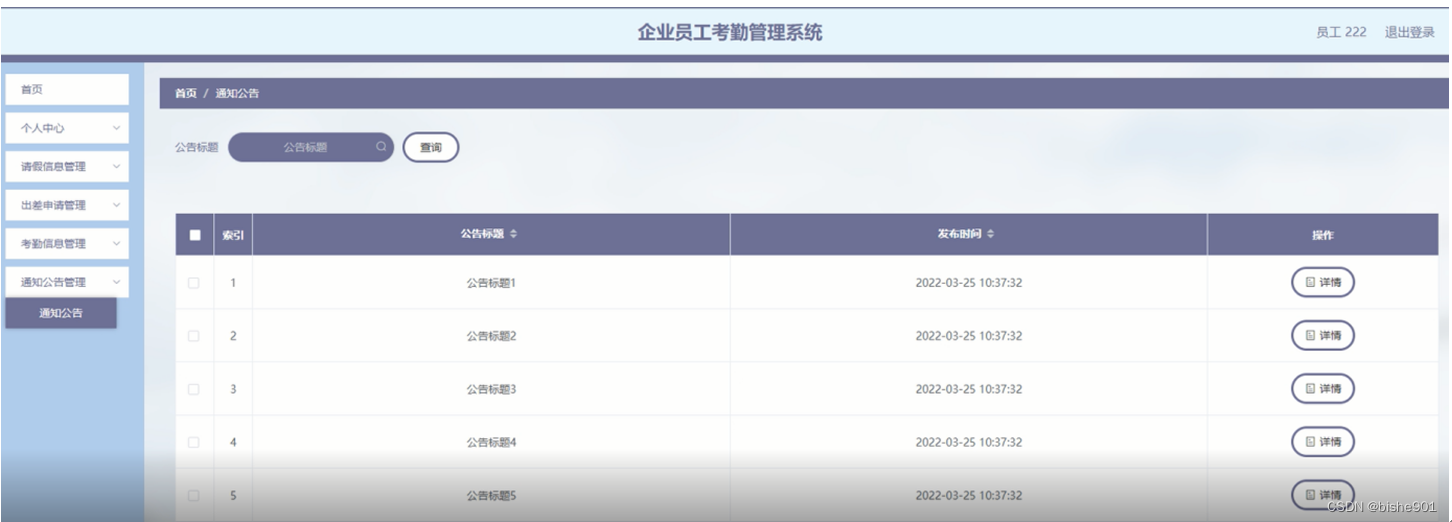Check the checkbox for row 3

click(194, 389)
